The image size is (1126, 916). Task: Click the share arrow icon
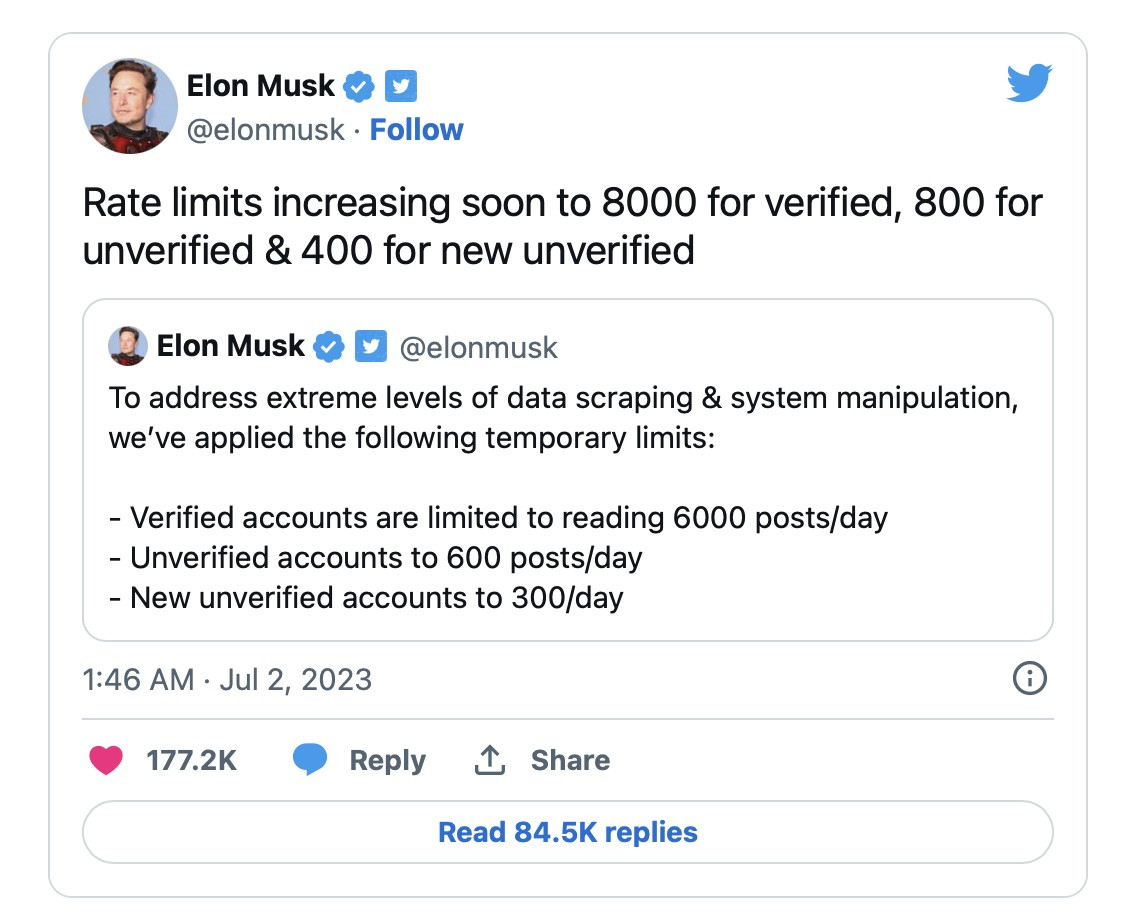click(x=488, y=761)
